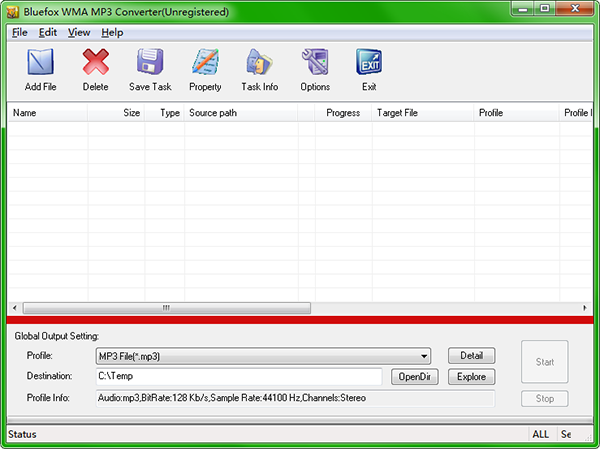Click the horizontal scrollbar thumb
The height and width of the screenshot is (449, 600).
click(x=166, y=308)
